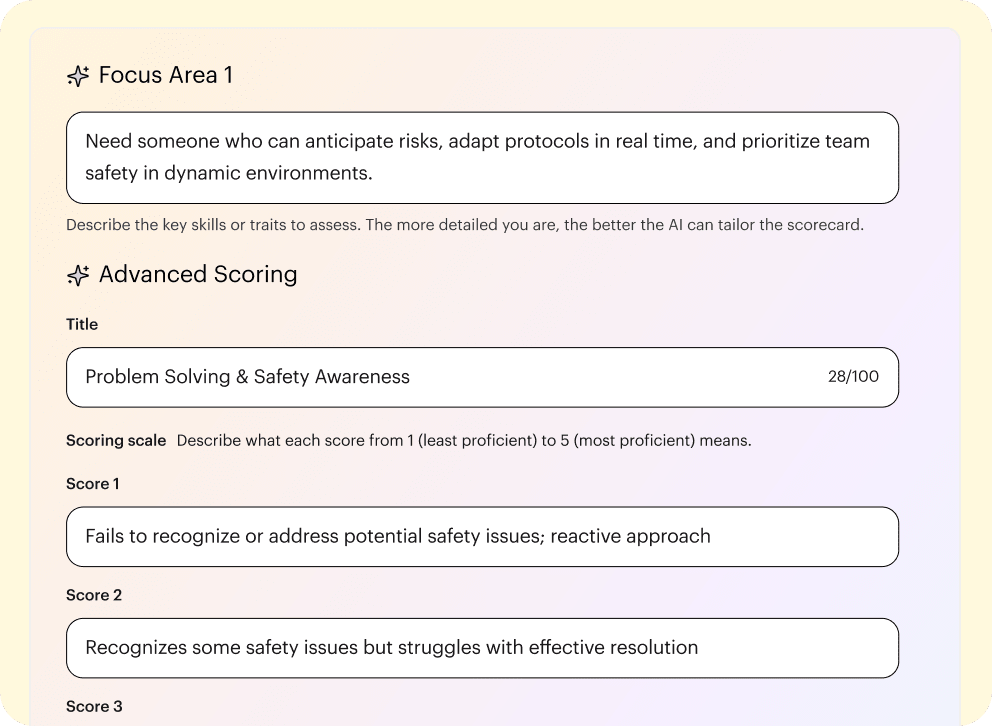Click the bold Scoring scale label

(x=116, y=440)
